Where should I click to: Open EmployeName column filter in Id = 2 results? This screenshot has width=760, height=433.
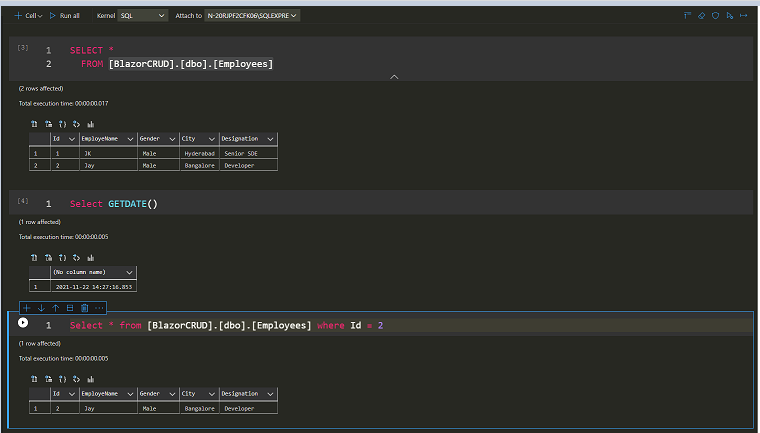click(130, 394)
